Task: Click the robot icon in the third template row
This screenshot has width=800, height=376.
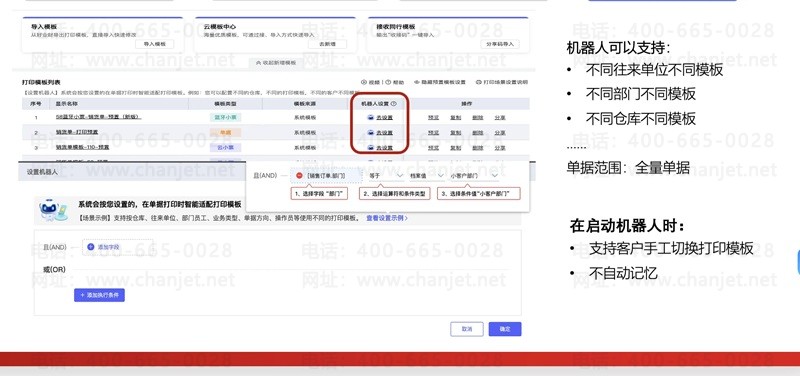Action: pos(370,148)
